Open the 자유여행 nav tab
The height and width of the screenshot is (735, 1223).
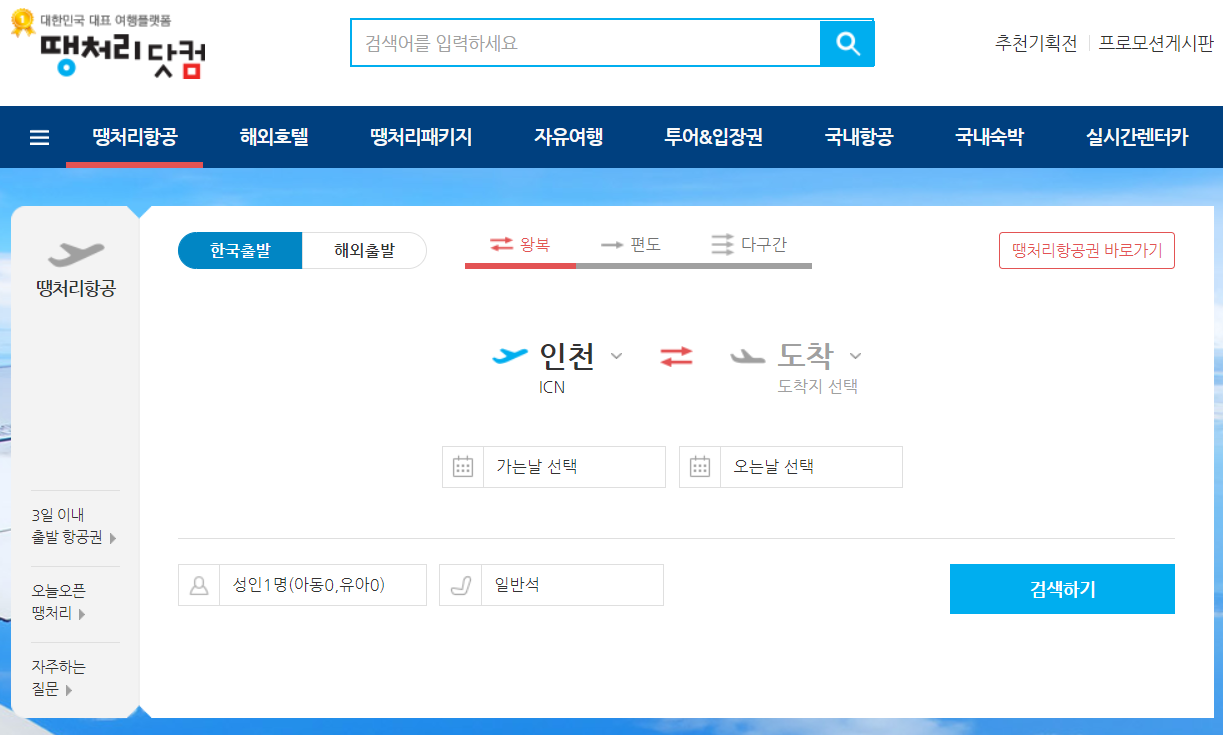coord(568,138)
